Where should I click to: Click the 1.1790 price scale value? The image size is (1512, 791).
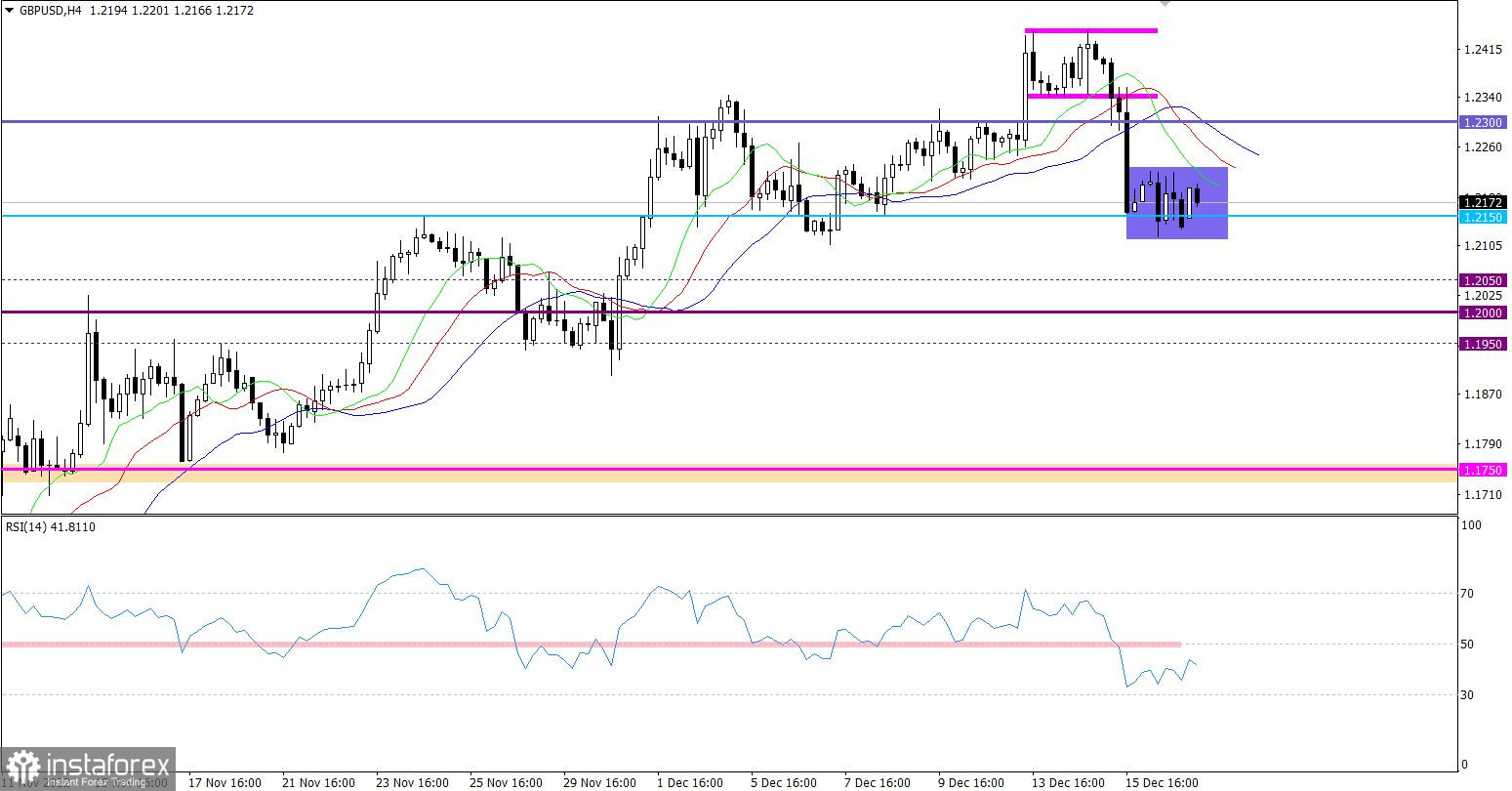pos(1482,443)
